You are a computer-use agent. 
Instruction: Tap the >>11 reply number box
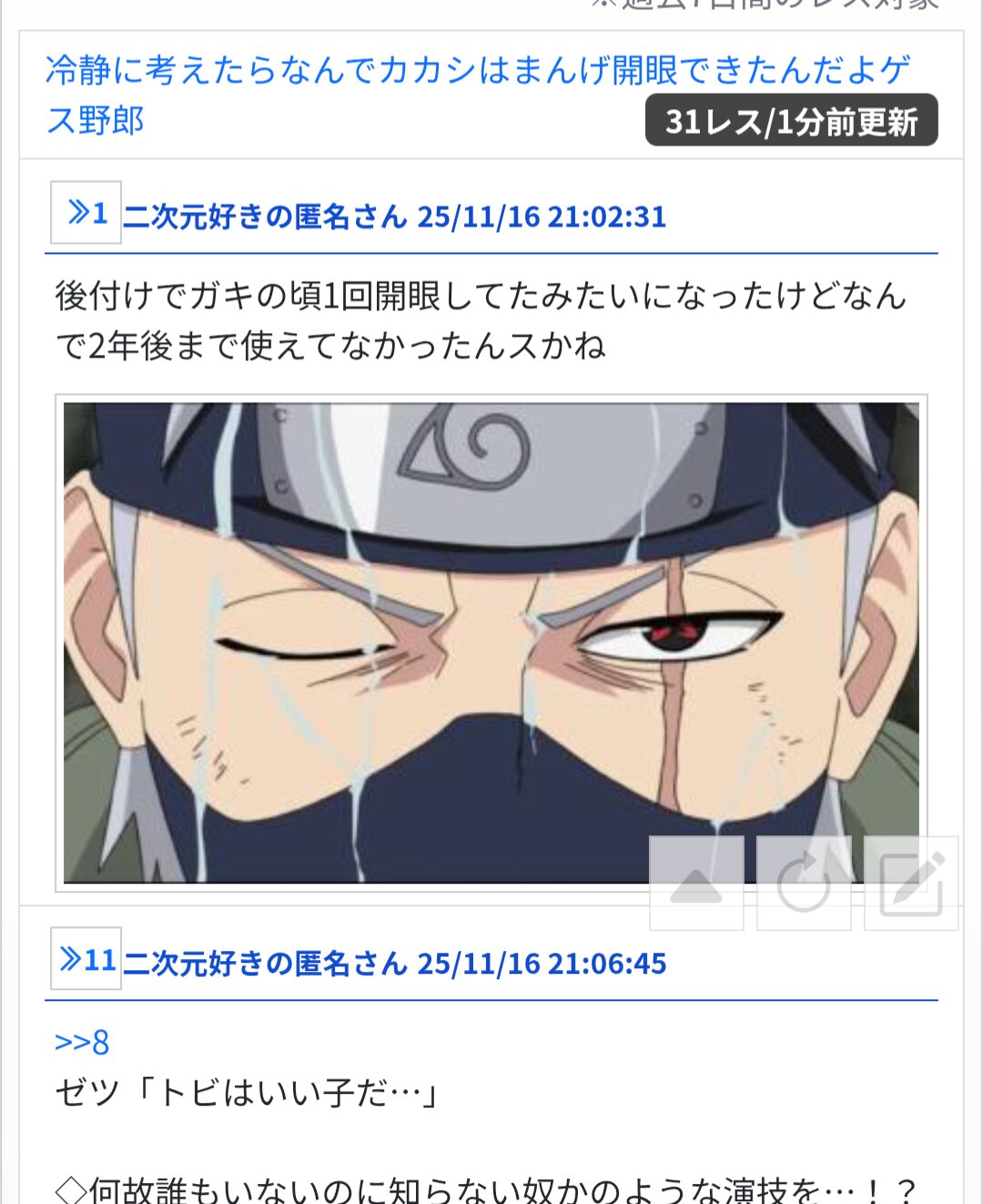tap(86, 959)
